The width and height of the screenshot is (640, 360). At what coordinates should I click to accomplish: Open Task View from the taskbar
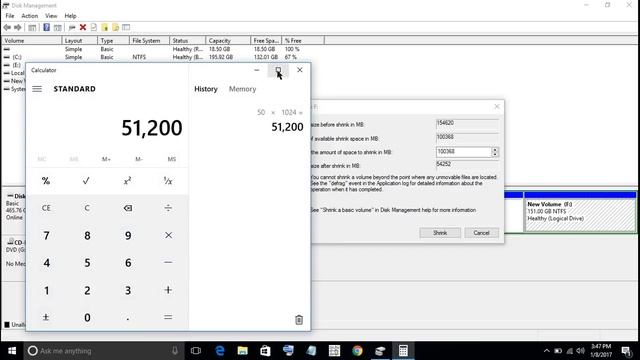196,351
